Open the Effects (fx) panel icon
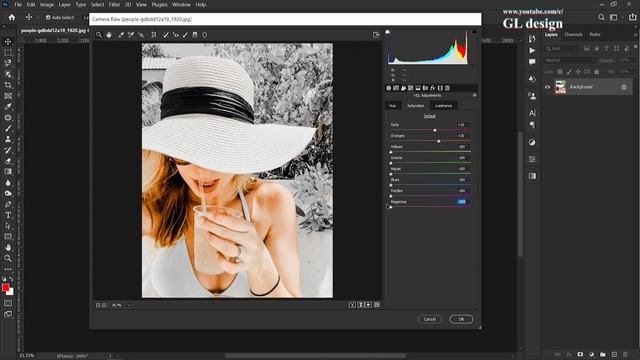Viewport: 640px width, 360px height. tap(433, 88)
